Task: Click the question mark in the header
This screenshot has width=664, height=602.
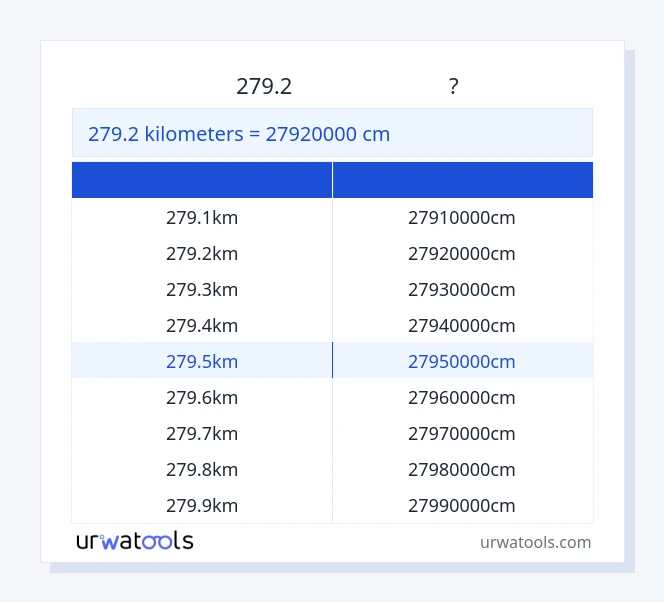Action: 453,87
